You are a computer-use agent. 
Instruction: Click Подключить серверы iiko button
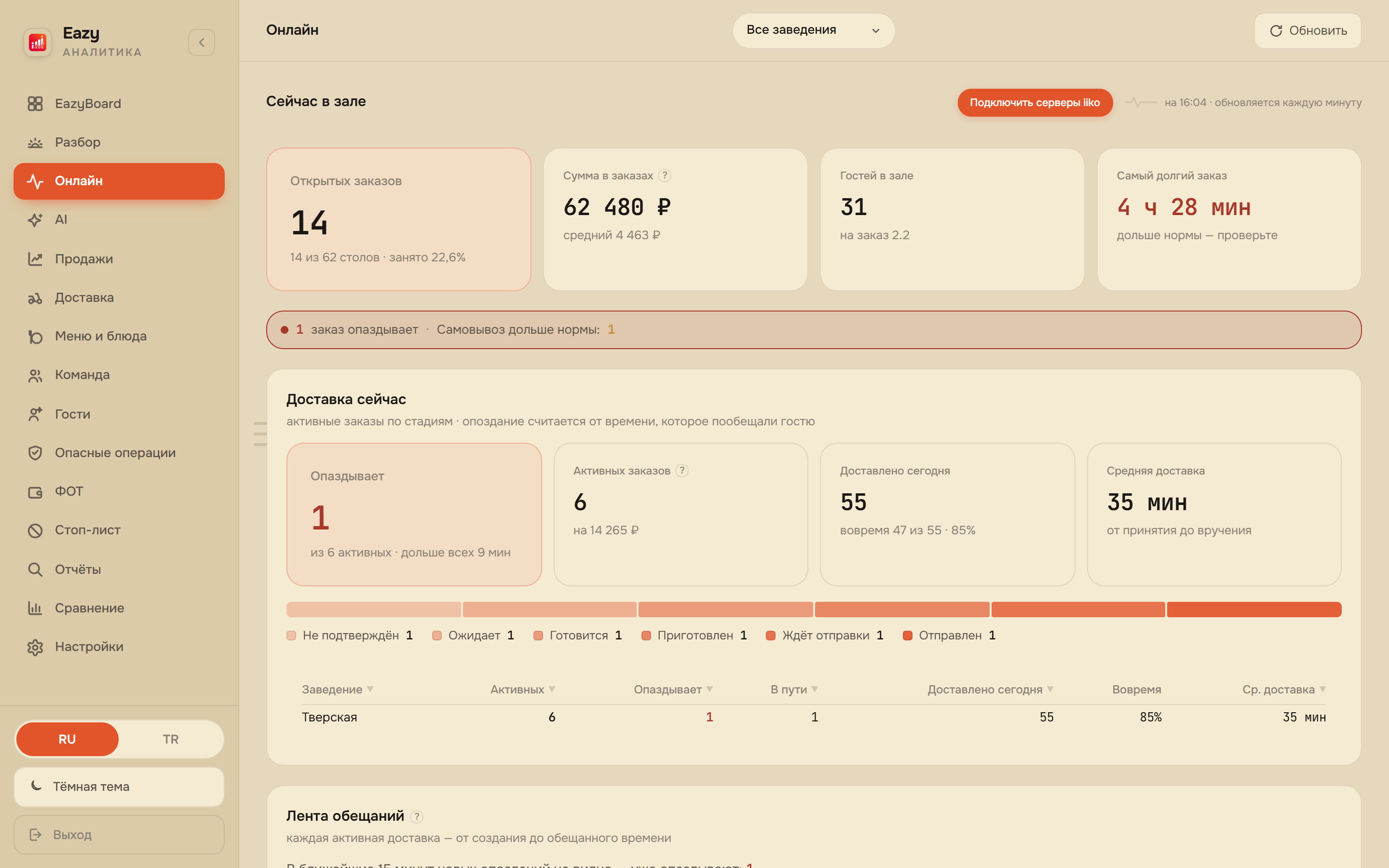point(1035,102)
